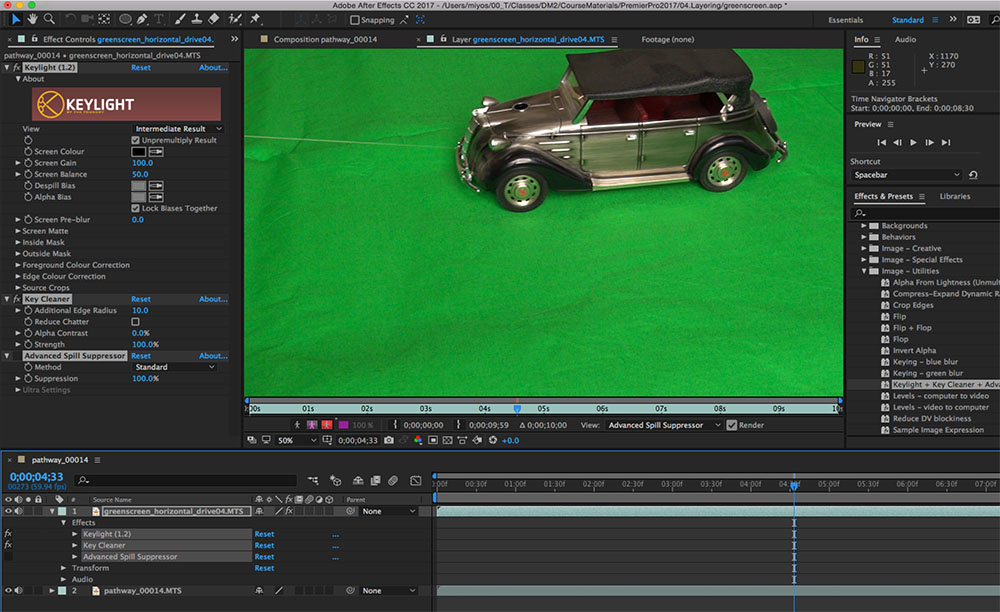Select the Zoom magnifier tool
Image resolution: width=1000 pixels, height=612 pixels.
[x=49, y=19]
